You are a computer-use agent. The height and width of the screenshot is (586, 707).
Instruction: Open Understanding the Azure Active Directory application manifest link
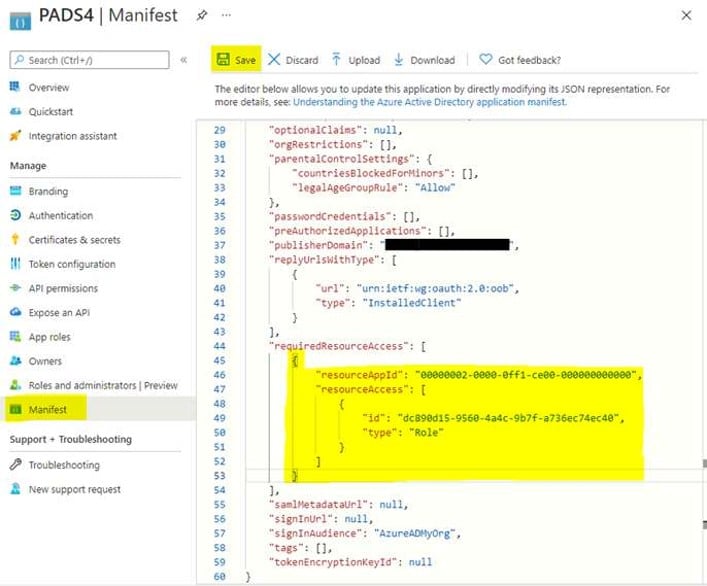coord(430,102)
